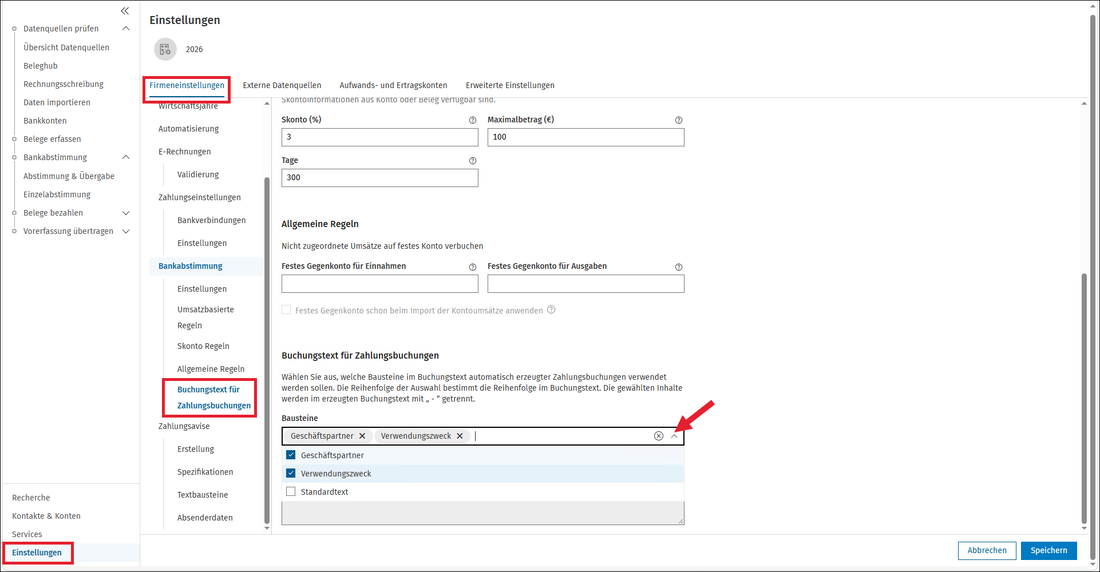The height and width of the screenshot is (572, 1100).
Task: Select Zahlungseinstellungen in settings tree
Action: 199,197
